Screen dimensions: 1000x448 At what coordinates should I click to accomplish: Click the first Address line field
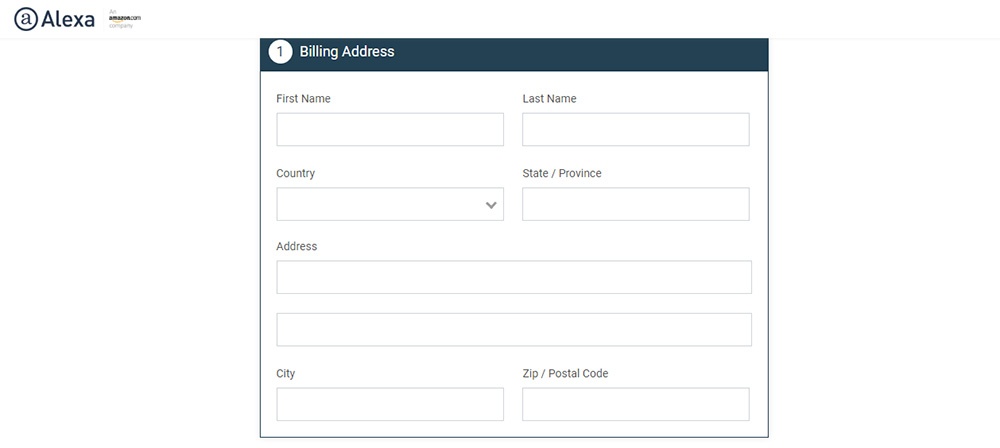tap(513, 277)
